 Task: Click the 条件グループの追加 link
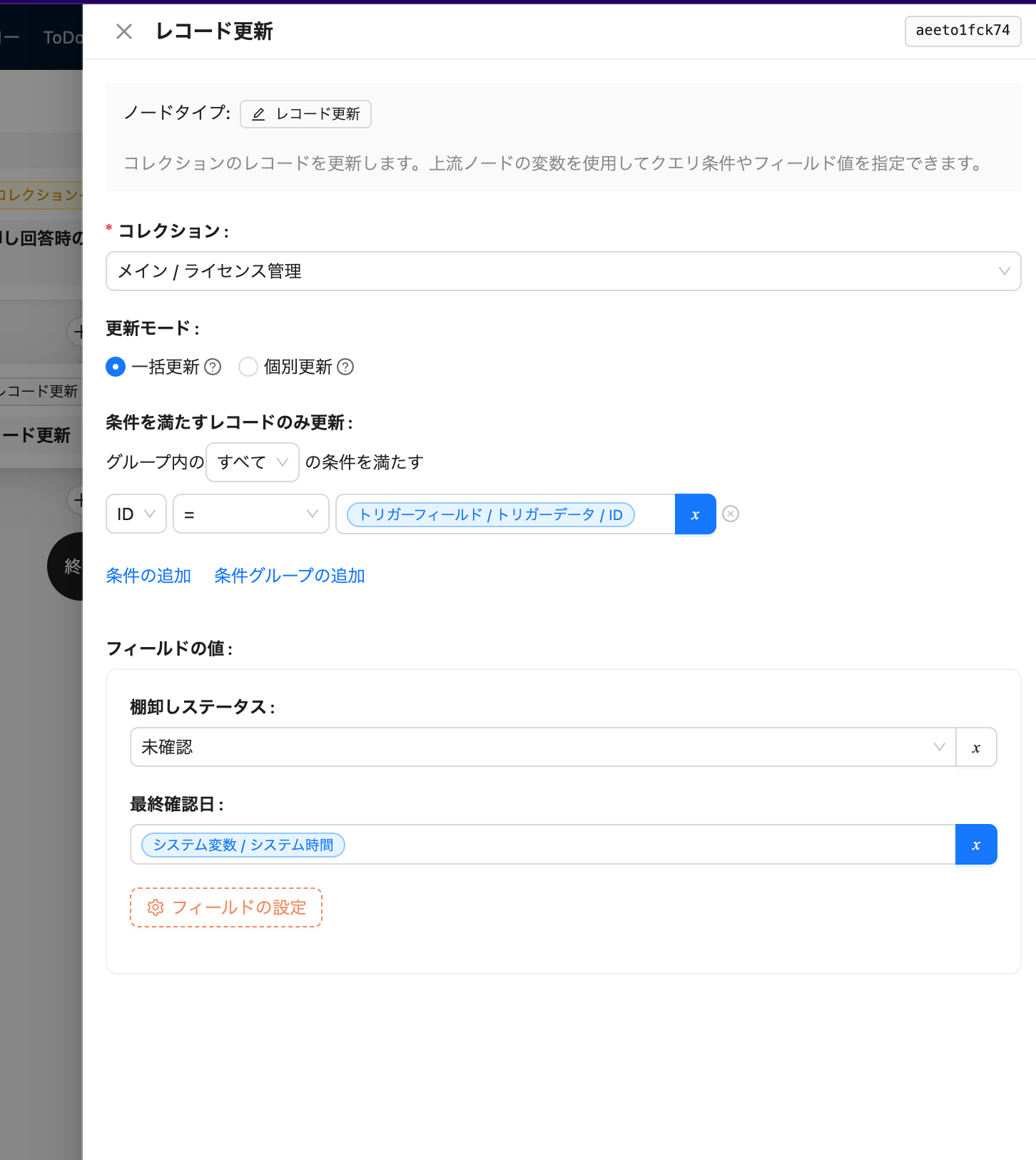pos(290,576)
